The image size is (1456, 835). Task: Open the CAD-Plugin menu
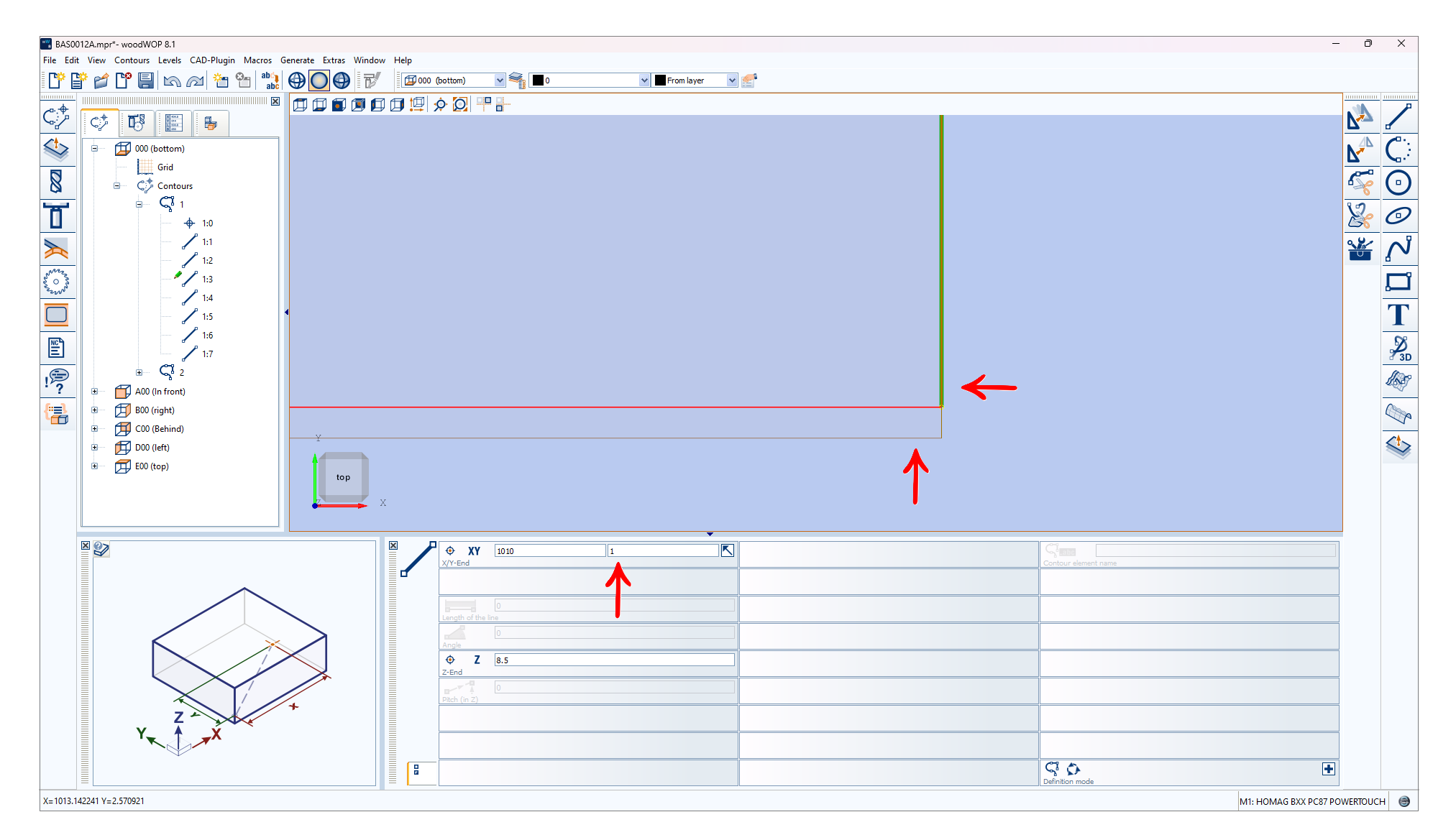pos(212,60)
